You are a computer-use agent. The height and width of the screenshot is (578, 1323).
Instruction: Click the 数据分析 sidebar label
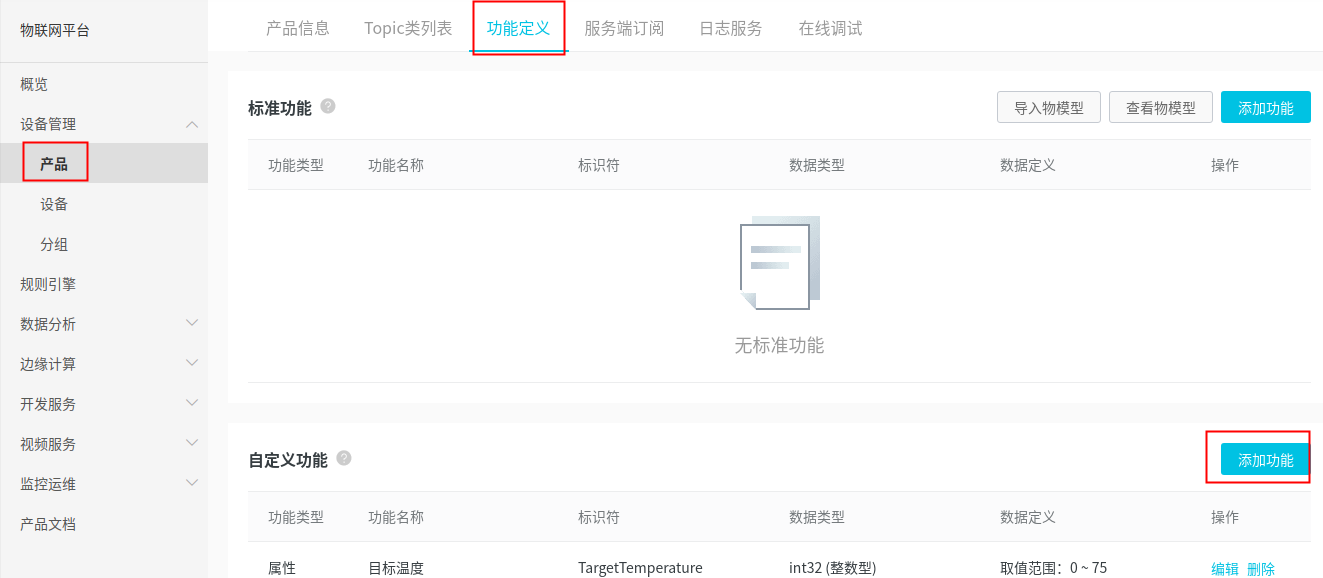pyautogui.click(x=48, y=324)
